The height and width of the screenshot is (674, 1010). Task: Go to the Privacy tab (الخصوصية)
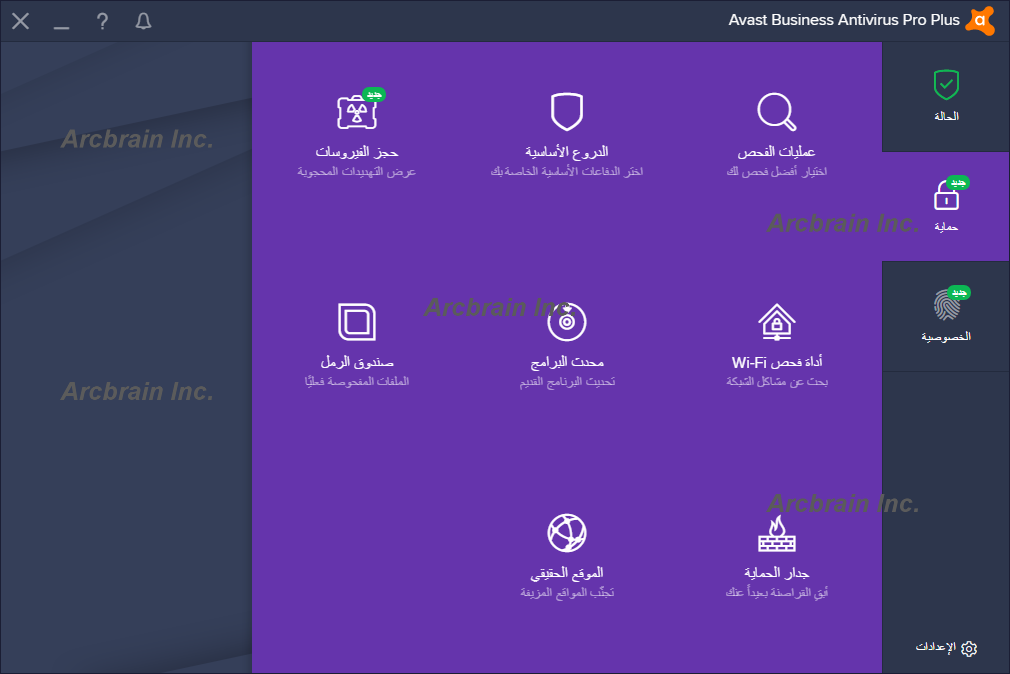tap(946, 316)
